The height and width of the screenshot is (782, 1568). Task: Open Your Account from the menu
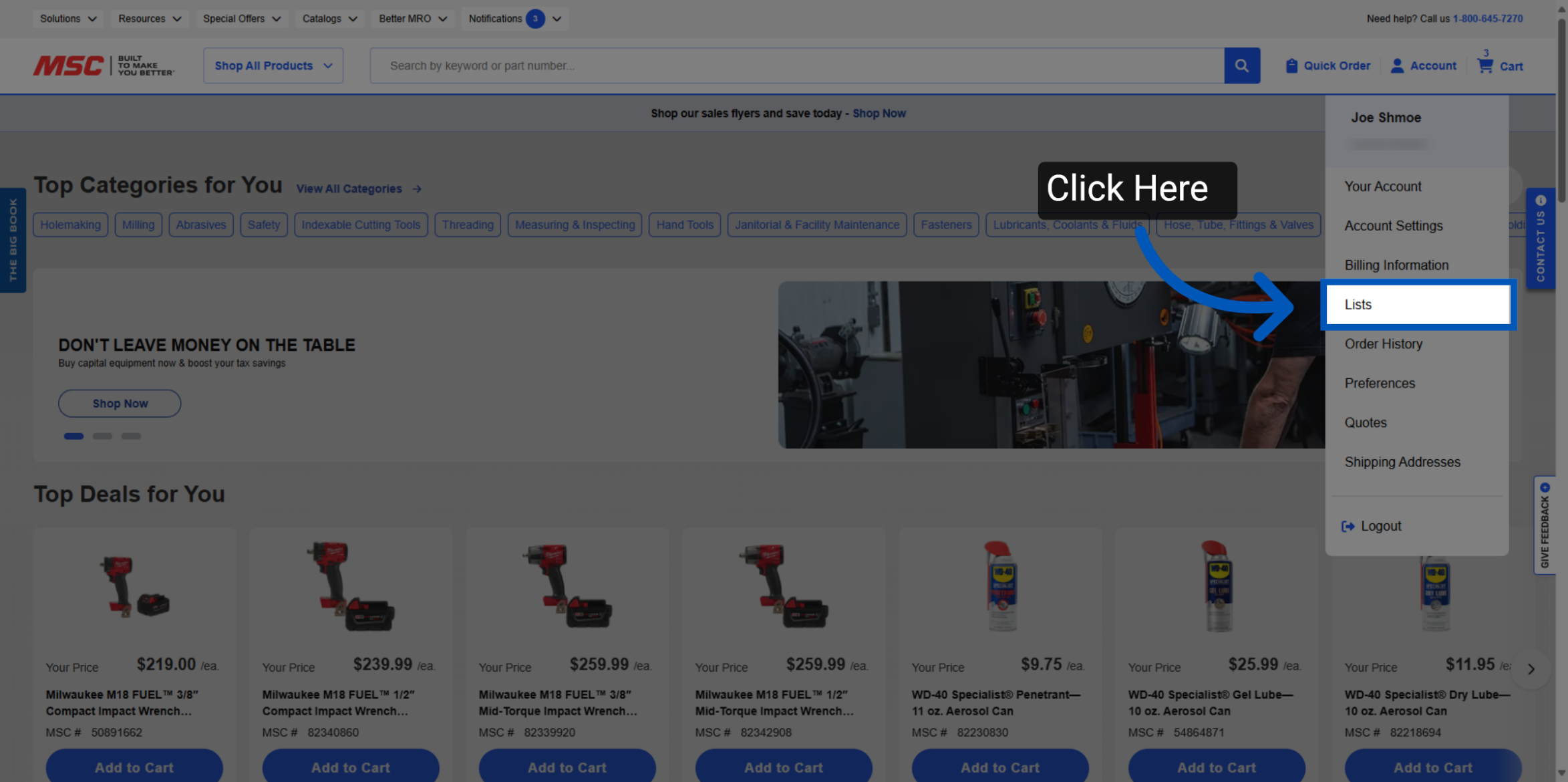coord(1382,186)
